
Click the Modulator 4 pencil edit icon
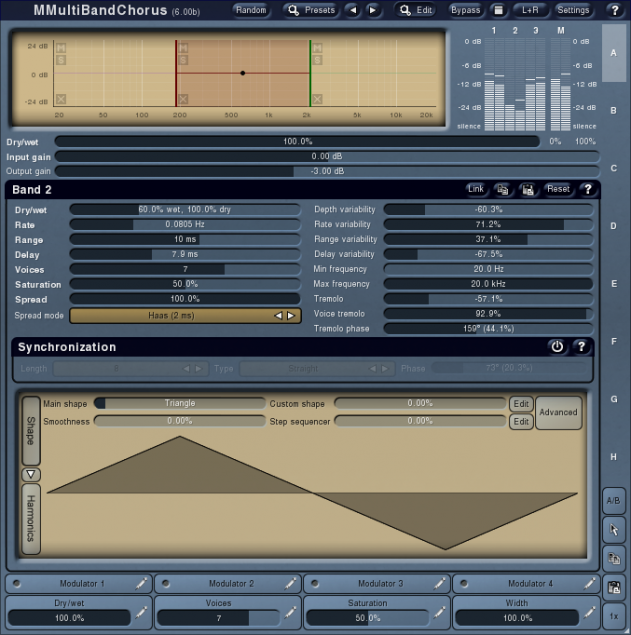(589, 584)
